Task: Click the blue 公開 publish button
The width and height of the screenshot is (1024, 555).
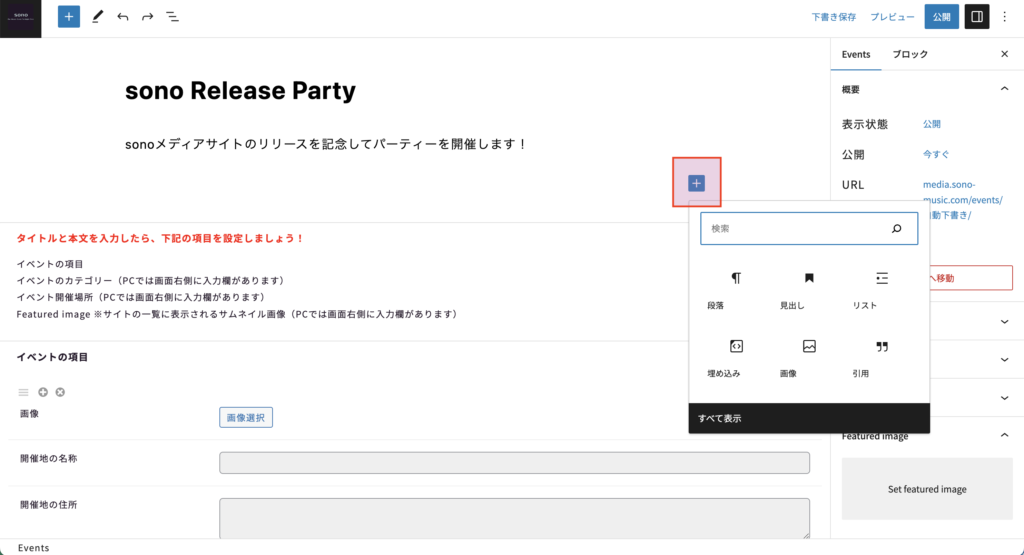Action: tap(941, 17)
